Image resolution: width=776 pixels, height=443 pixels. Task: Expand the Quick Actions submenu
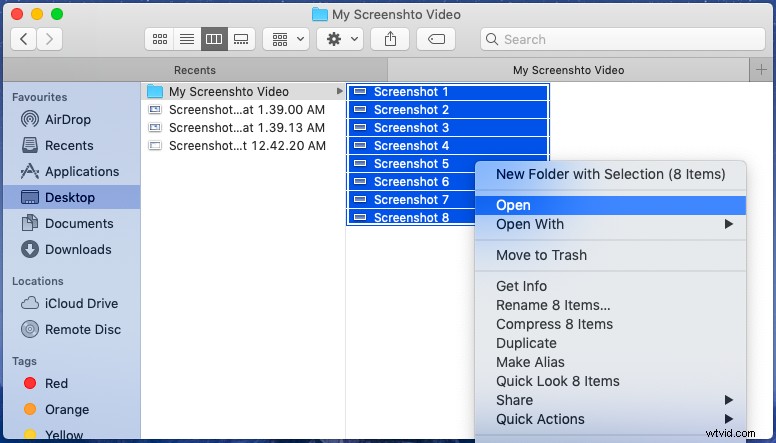coord(610,419)
